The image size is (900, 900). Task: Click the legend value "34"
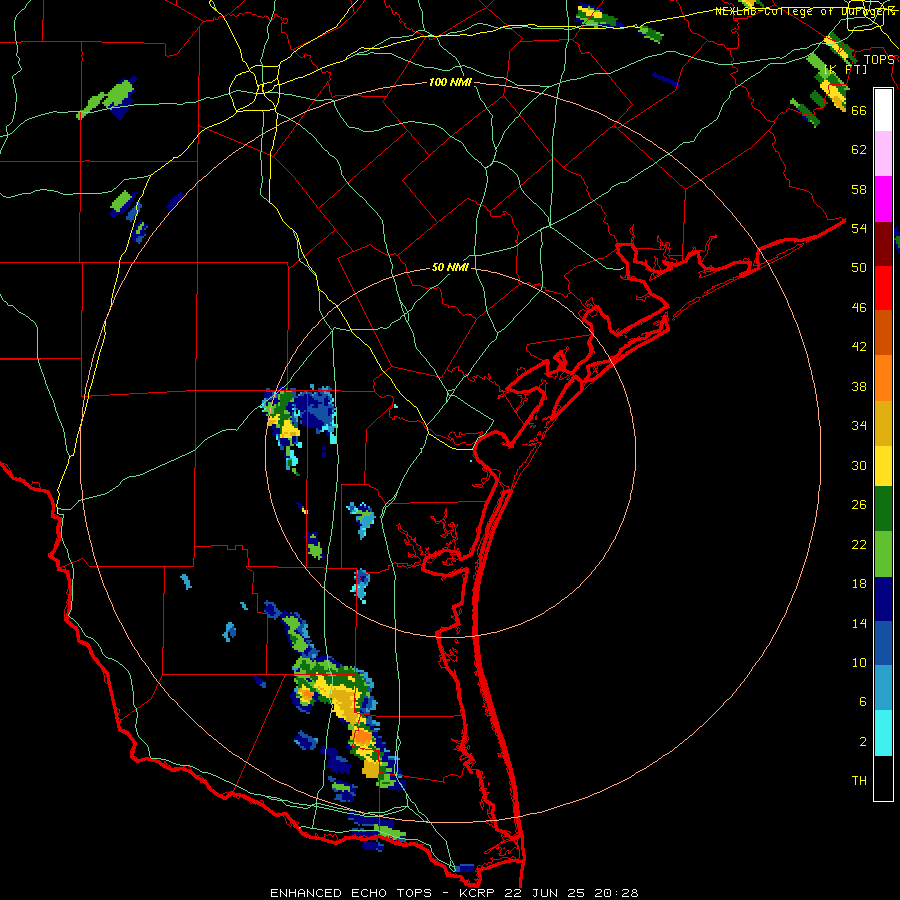click(x=859, y=426)
